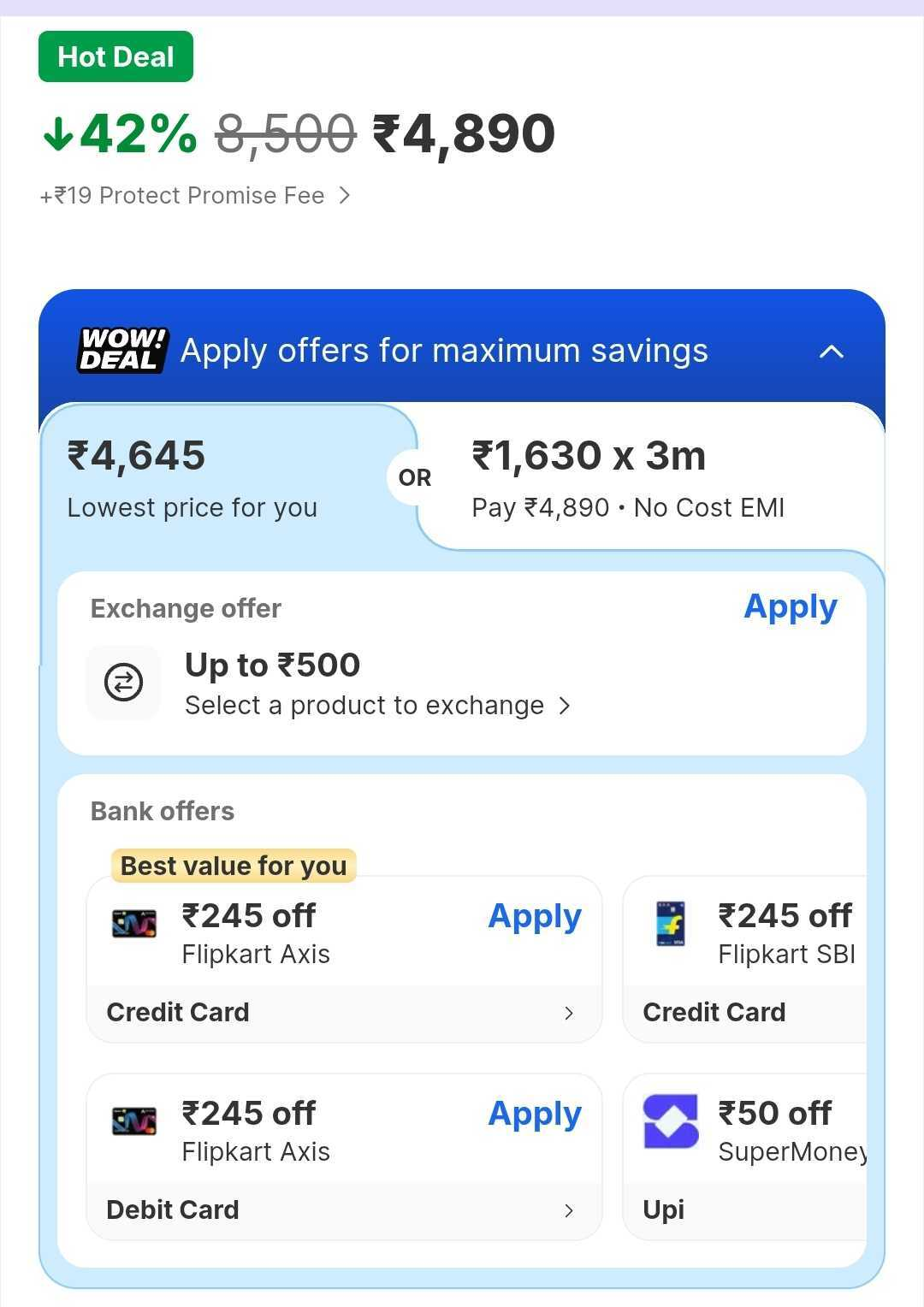The width and height of the screenshot is (924, 1307).
Task: Click the Flipkart Axis credit card icon
Action: [x=134, y=924]
